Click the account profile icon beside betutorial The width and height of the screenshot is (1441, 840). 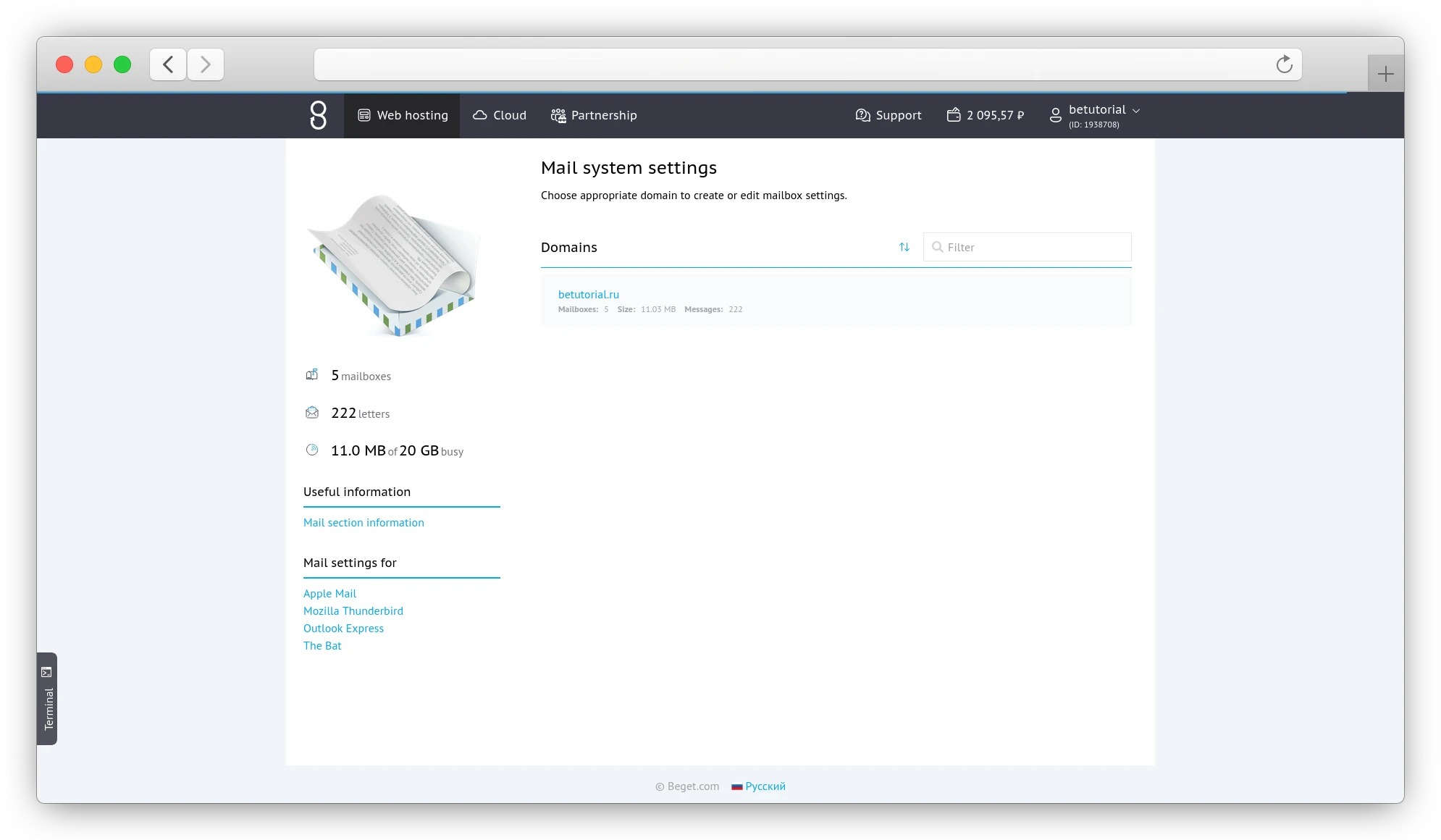coord(1055,115)
